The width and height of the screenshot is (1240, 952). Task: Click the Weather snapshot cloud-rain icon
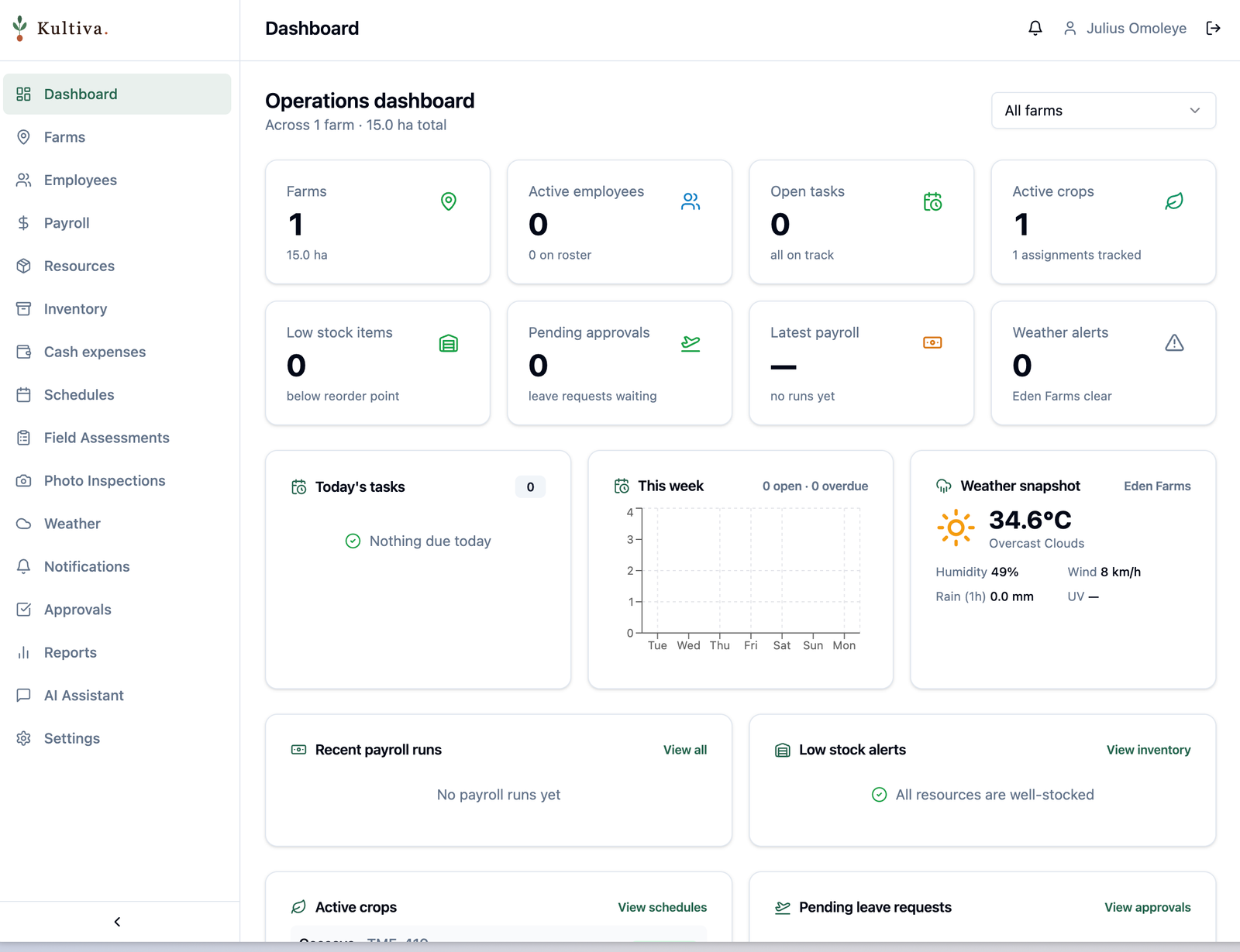click(944, 486)
